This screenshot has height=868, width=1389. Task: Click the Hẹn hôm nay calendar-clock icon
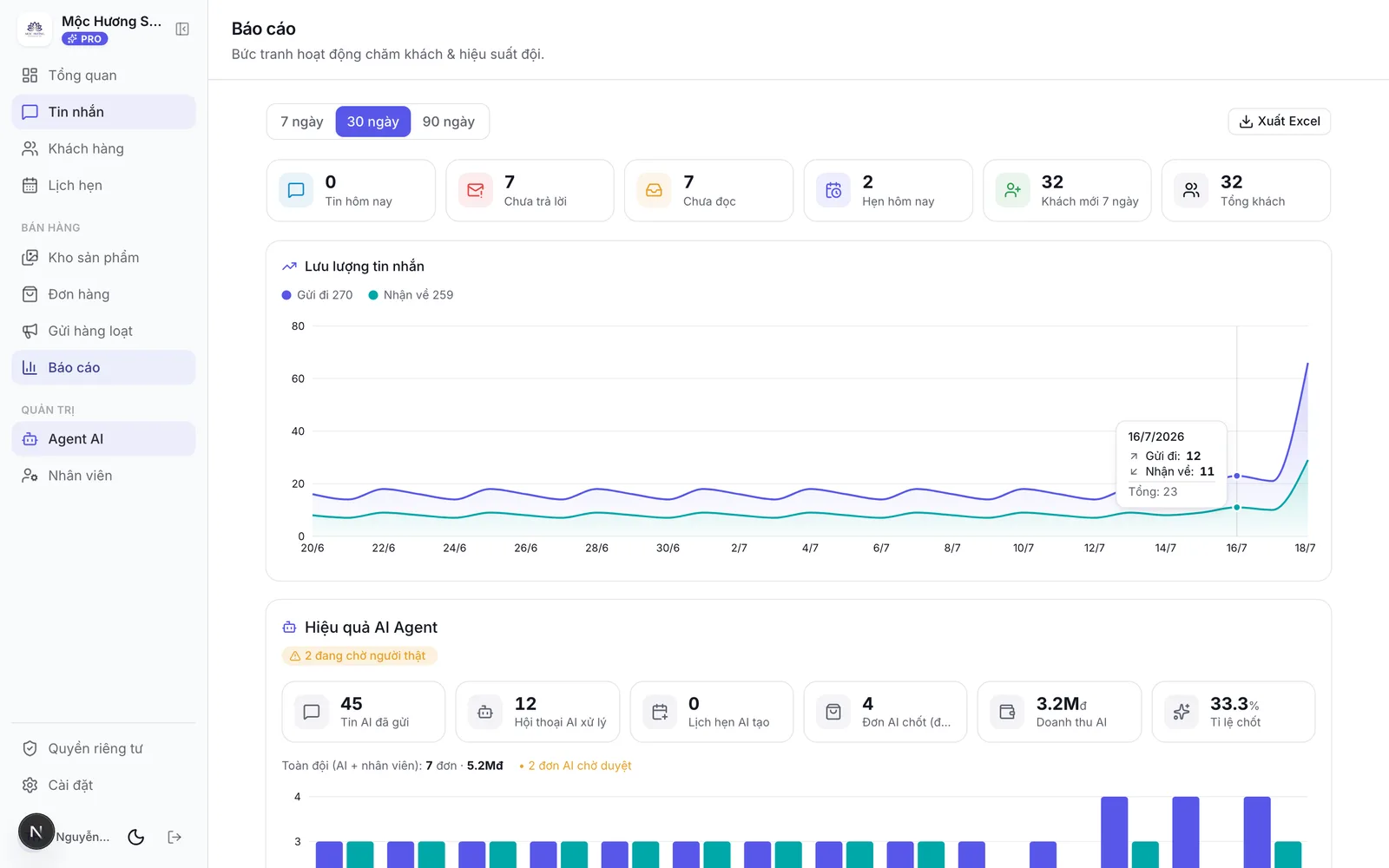click(x=833, y=190)
